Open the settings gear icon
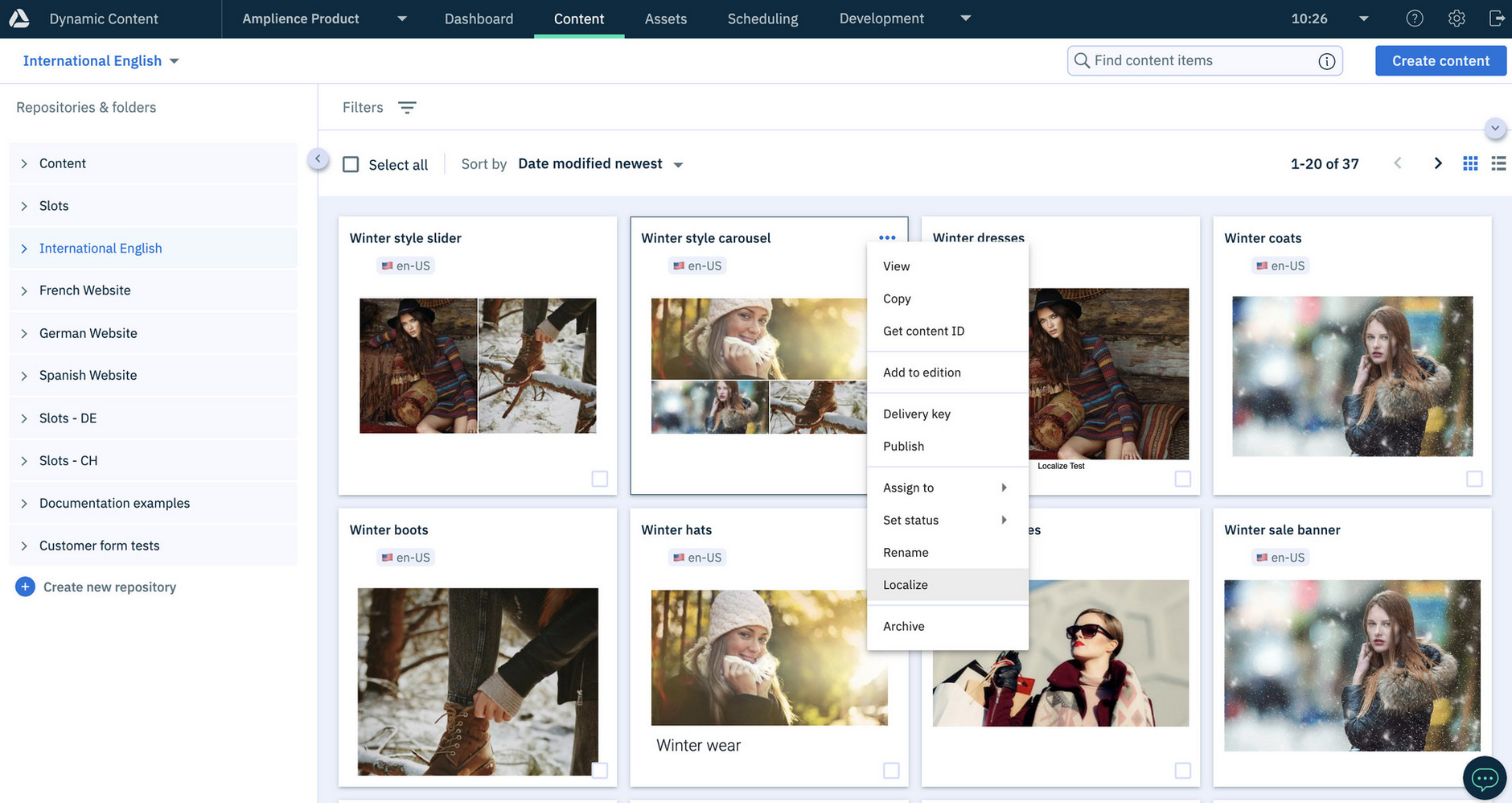The height and width of the screenshot is (803, 1512). (1457, 19)
